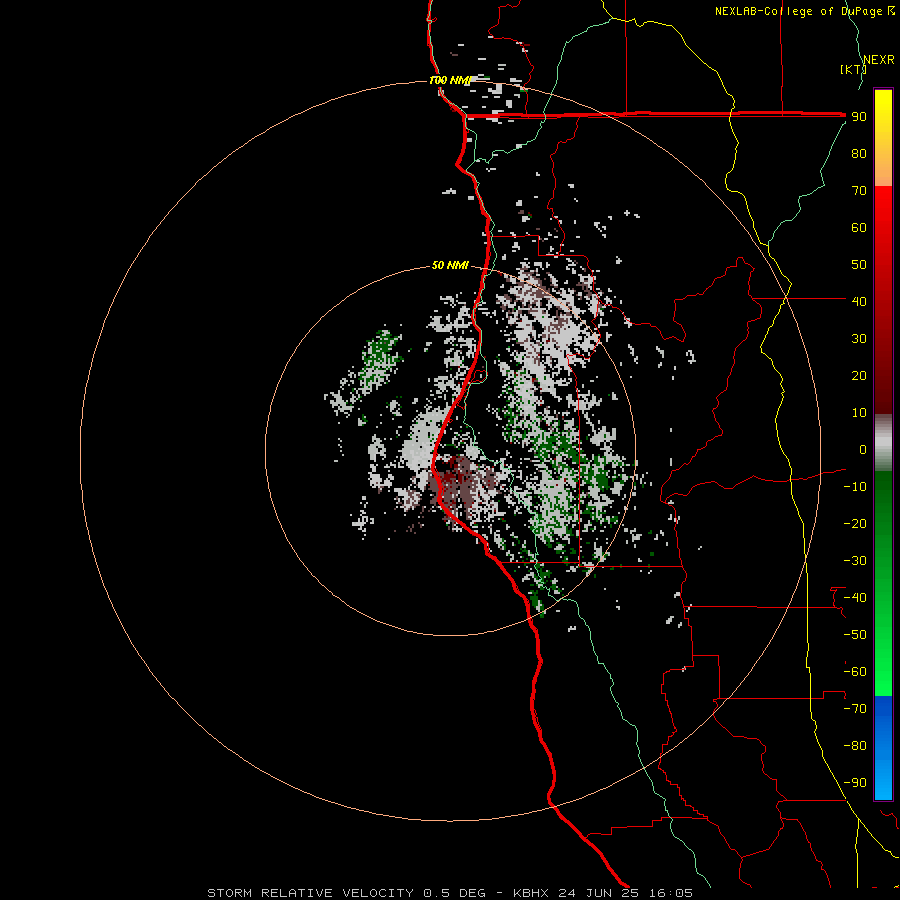Click the gray zero-velocity segment of the color bar
900x900 pixels.
coord(883,443)
